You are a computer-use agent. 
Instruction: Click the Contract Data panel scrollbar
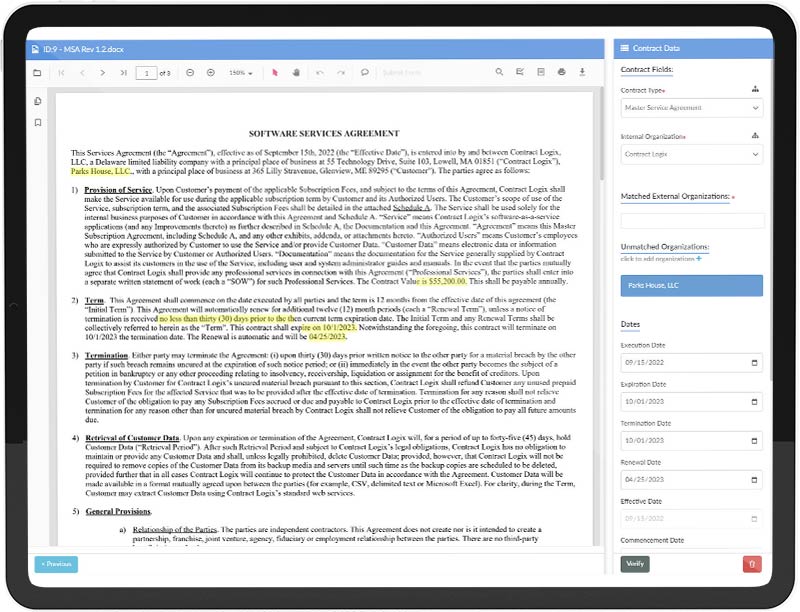(770, 219)
